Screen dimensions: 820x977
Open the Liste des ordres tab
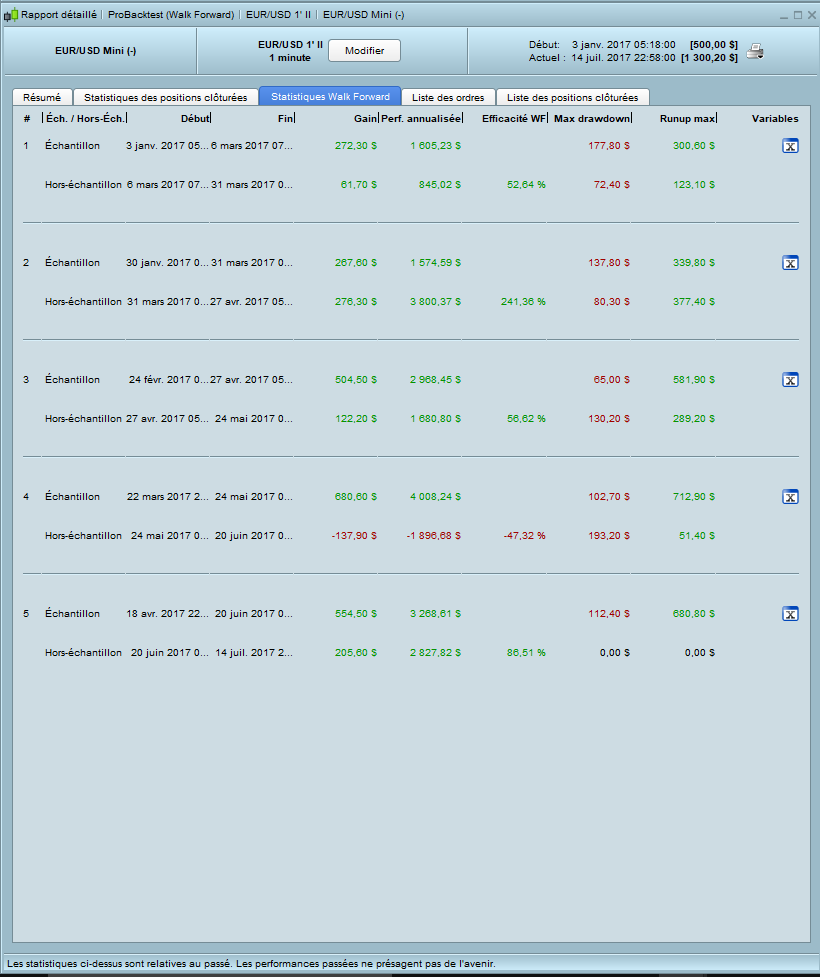tap(448, 97)
